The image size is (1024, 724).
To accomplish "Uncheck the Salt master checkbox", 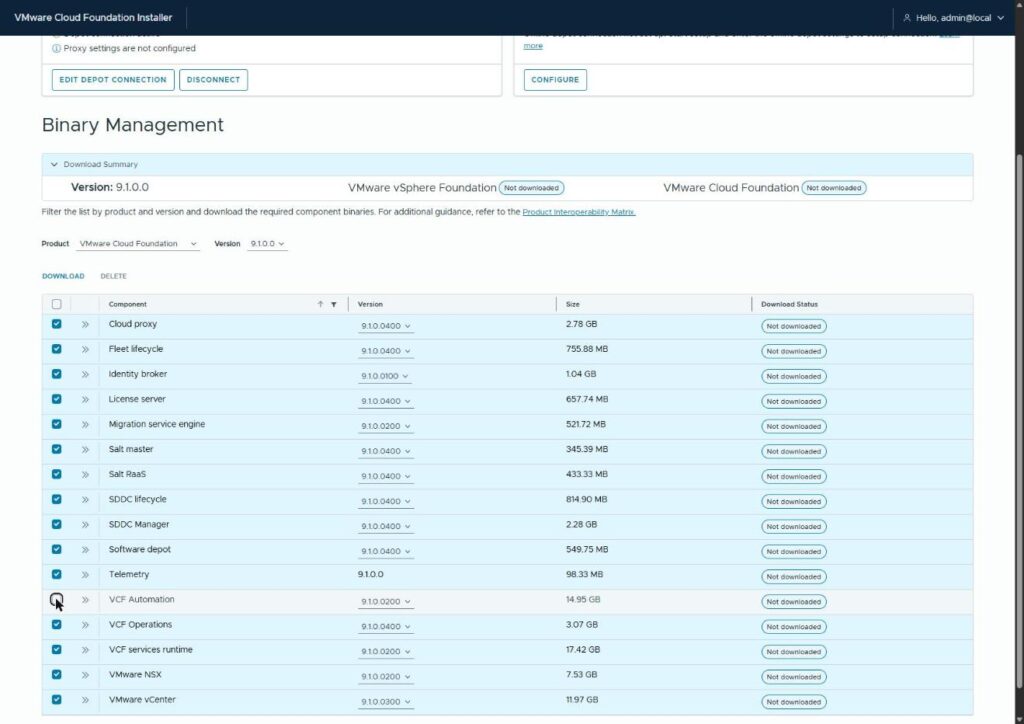I will (57, 449).
